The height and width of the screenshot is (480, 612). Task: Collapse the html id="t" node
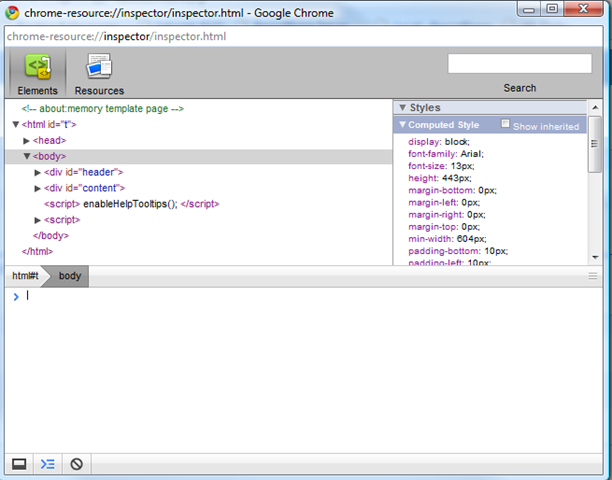pyautogui.click(x=16, y=124)
